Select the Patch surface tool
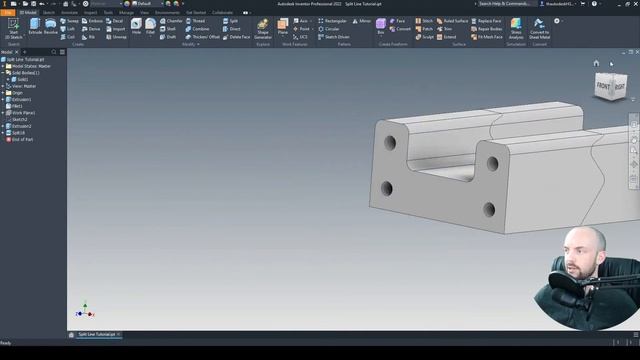The height and width of the screenshot is (360, 640). click(x=424, y=29)
